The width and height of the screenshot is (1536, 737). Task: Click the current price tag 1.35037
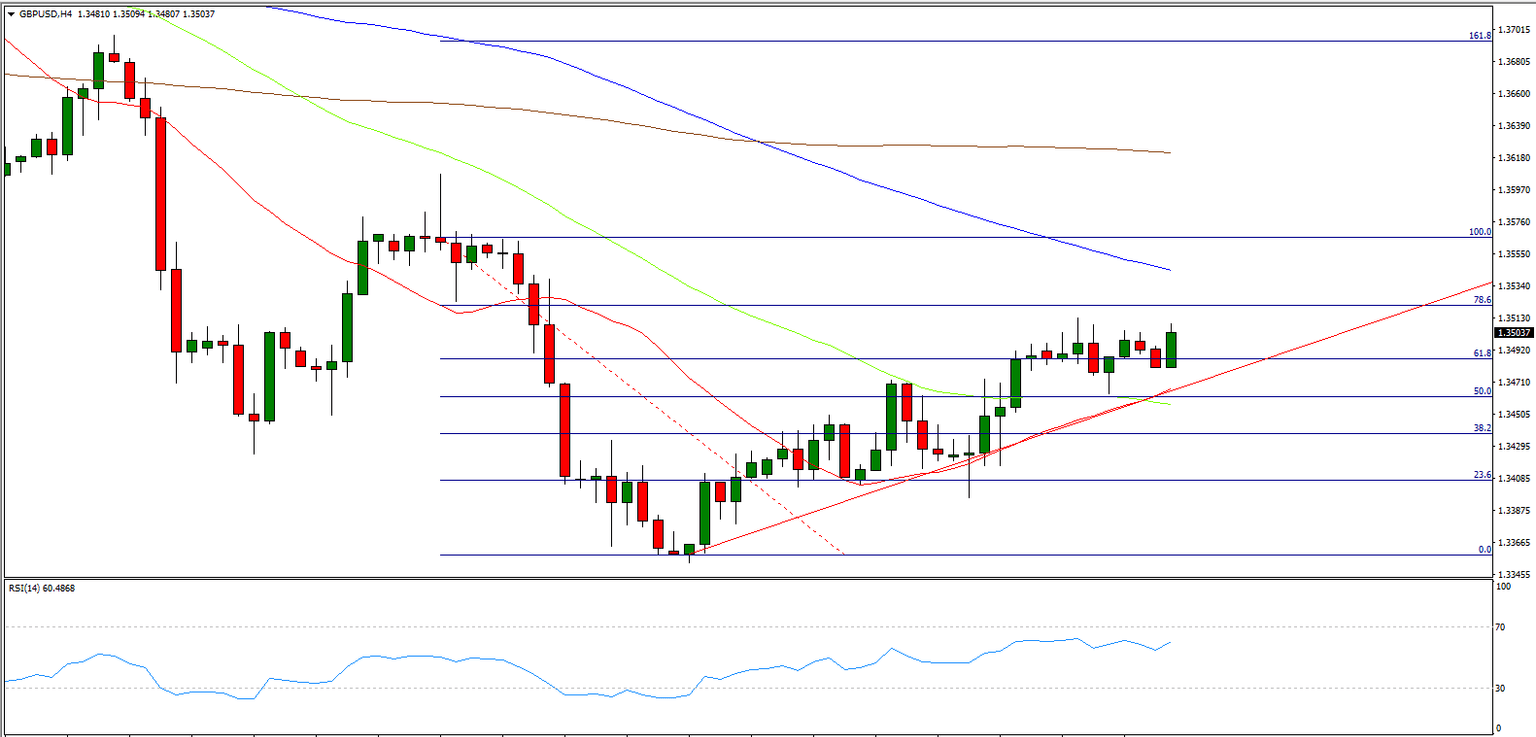pos(1514,332)
